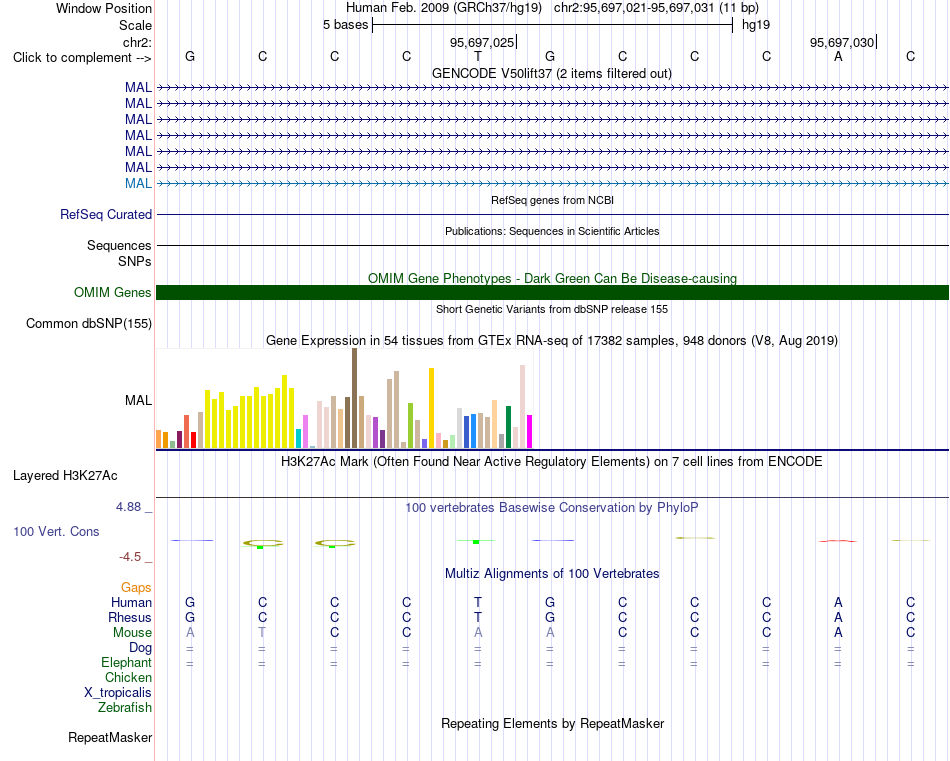Select the Scale track label
Screen dimensions: 950x761
tap(135, 25)
